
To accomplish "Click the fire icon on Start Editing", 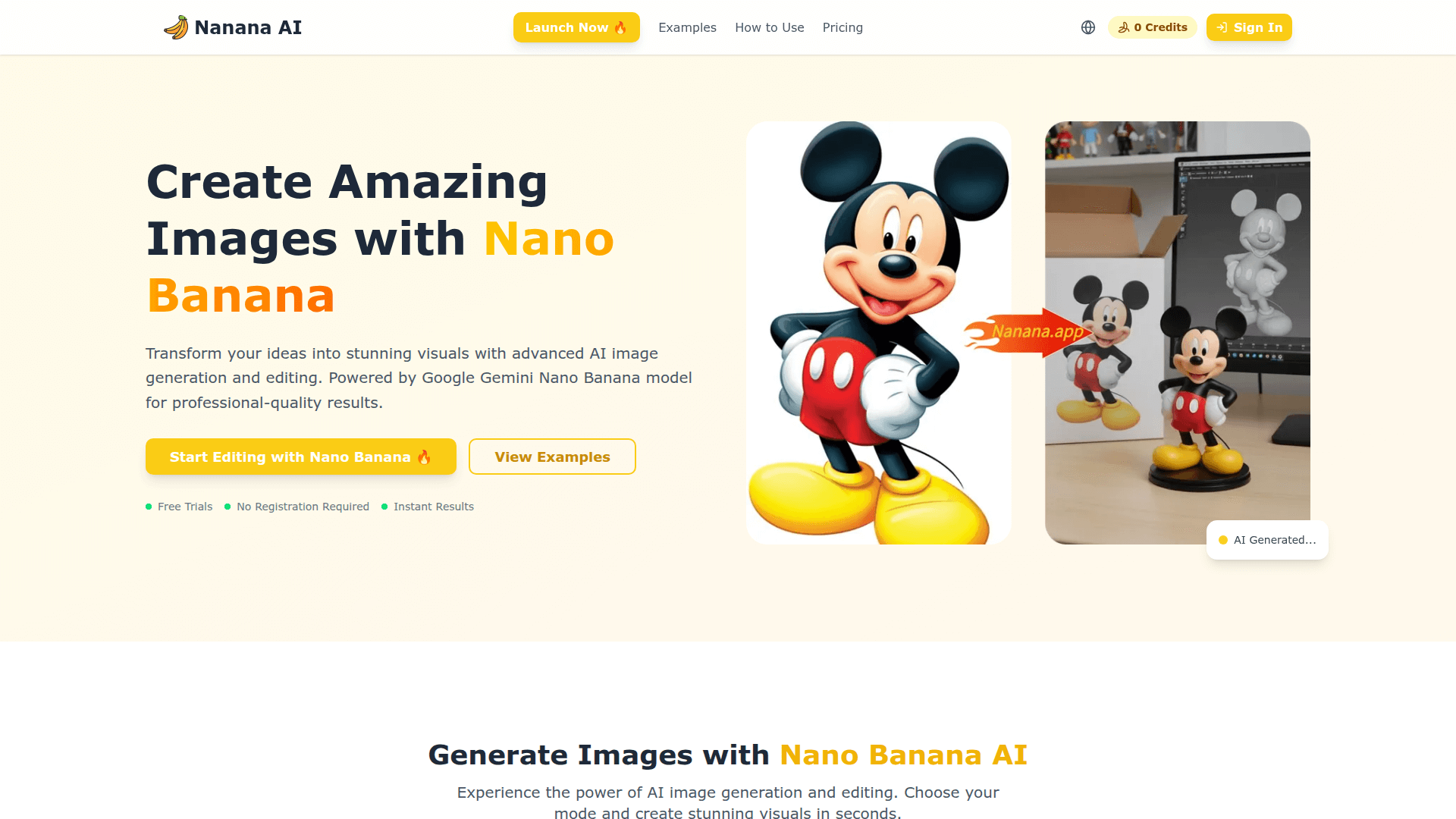I will (424, 457).
